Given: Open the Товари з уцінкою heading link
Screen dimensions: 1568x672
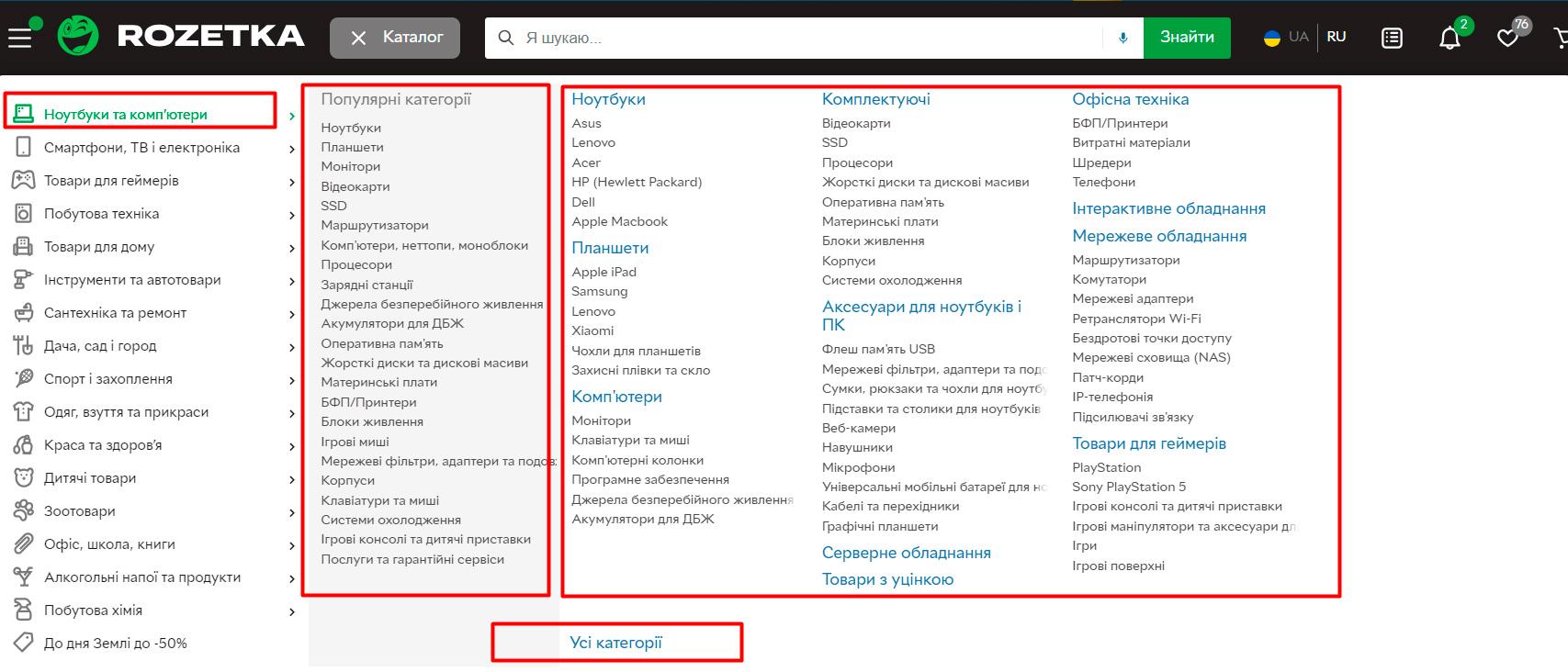Looking at the screenshot, I should pyautogui.click(x=887, y=579).
